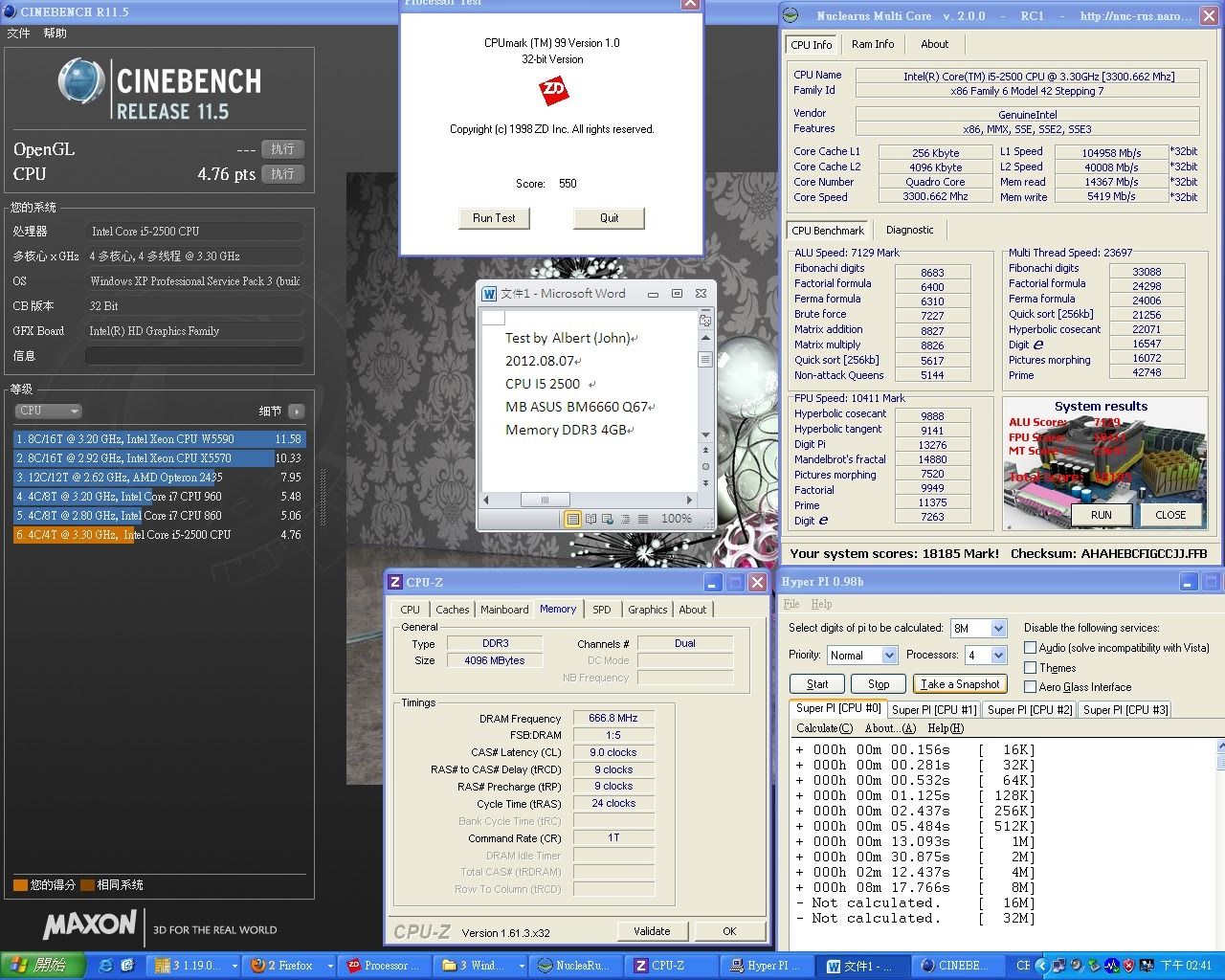The height and width of the screenshot is (980, 1225).
Task: Click the CINEBENCH title bar icon
Action: [11, 11]
